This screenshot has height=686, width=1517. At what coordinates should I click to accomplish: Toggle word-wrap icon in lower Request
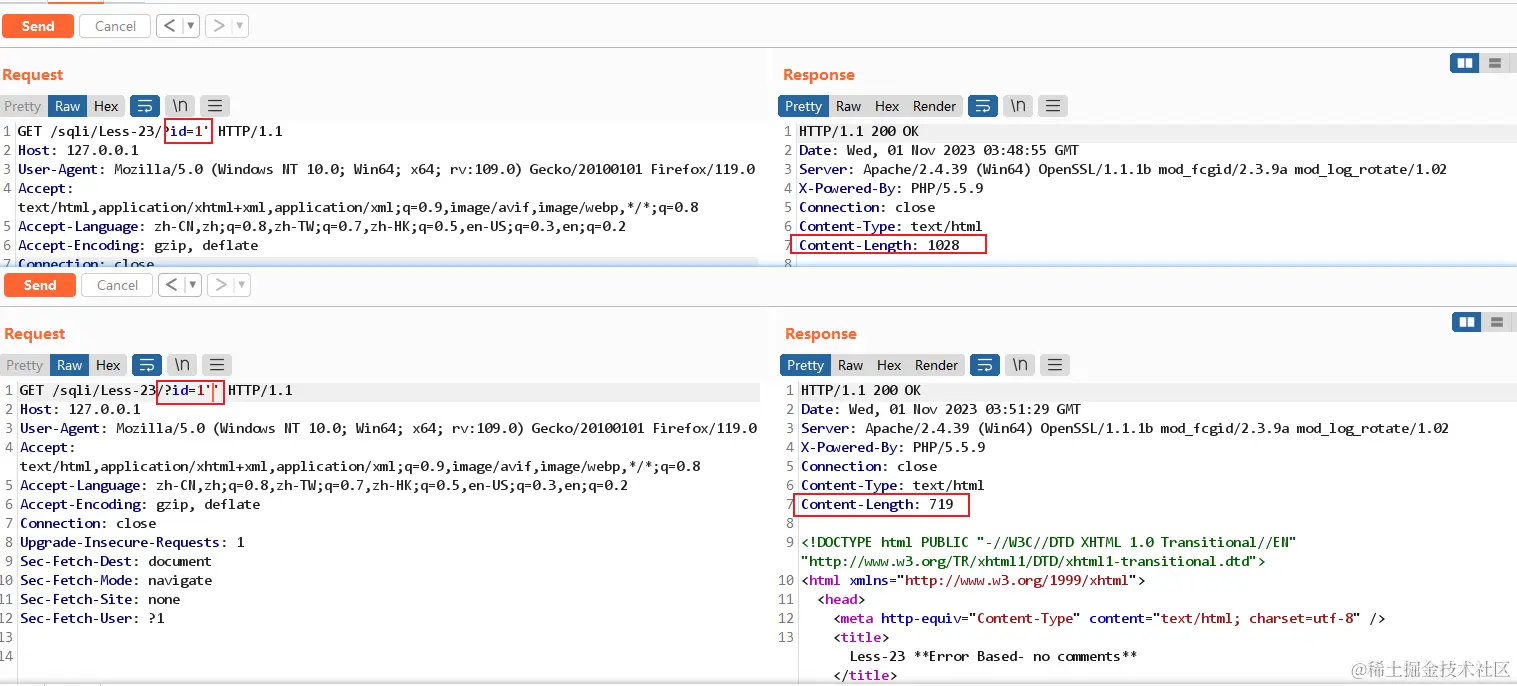[x=147, y=365]
